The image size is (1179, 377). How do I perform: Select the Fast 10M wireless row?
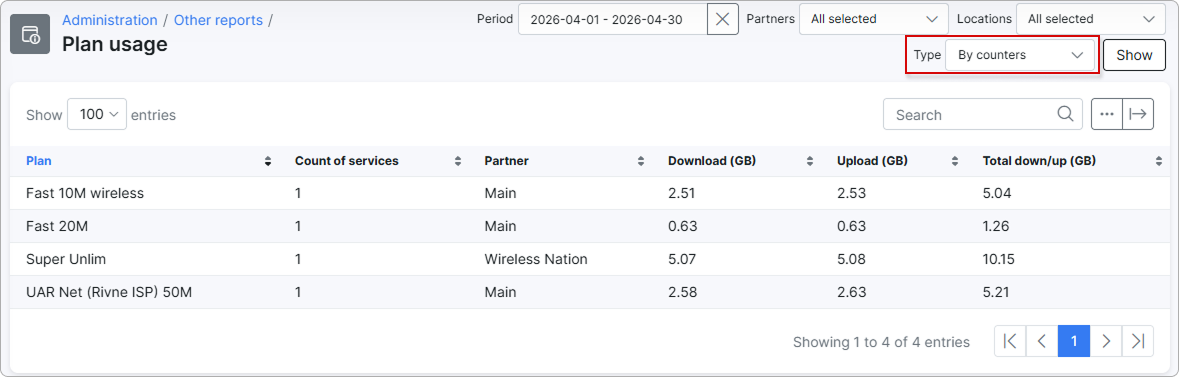point(589,193)
